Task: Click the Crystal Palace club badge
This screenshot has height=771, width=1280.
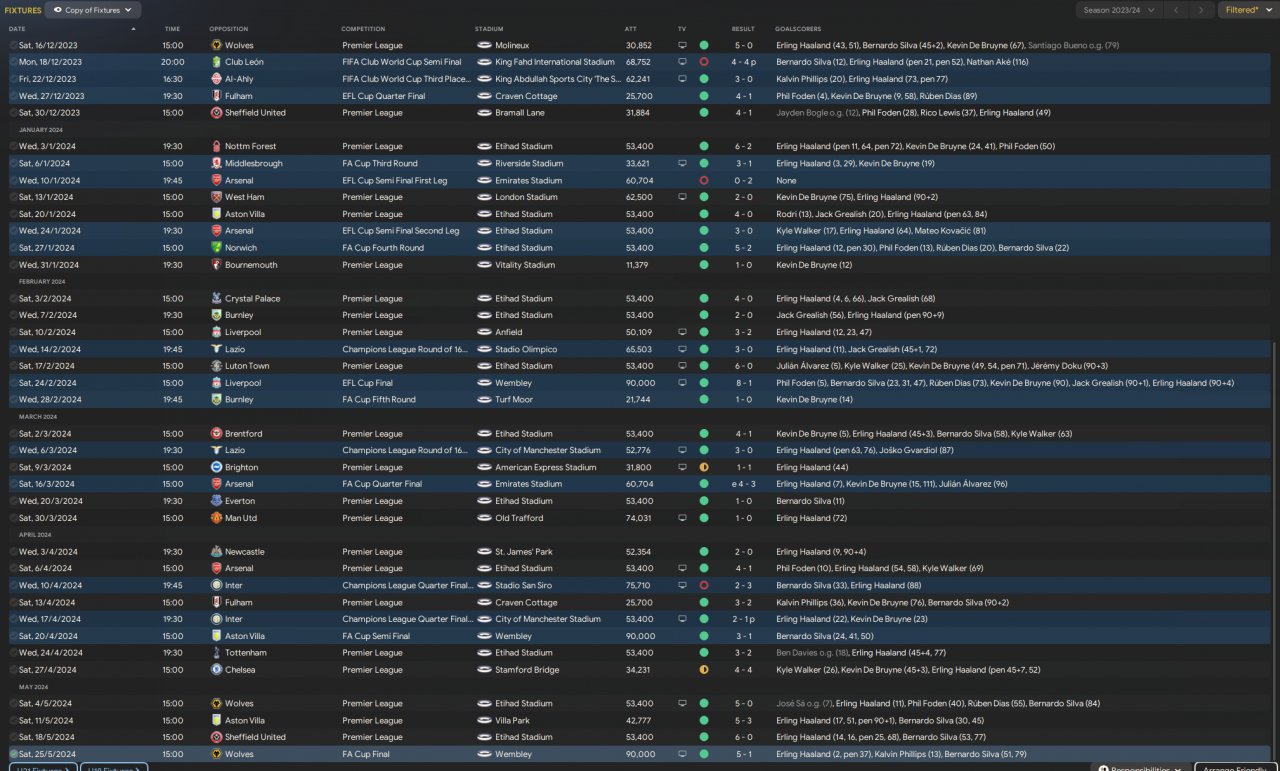Action: tap(216, 299)
